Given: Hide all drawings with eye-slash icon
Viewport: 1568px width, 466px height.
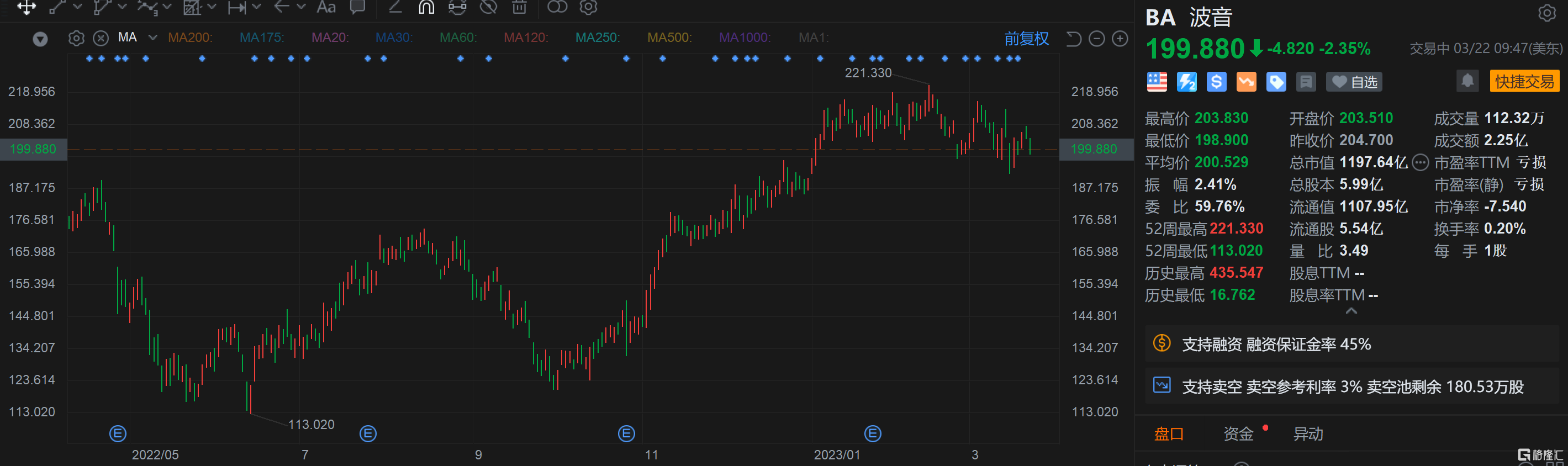Looking at the screenshot, I should tap(488, 7).
